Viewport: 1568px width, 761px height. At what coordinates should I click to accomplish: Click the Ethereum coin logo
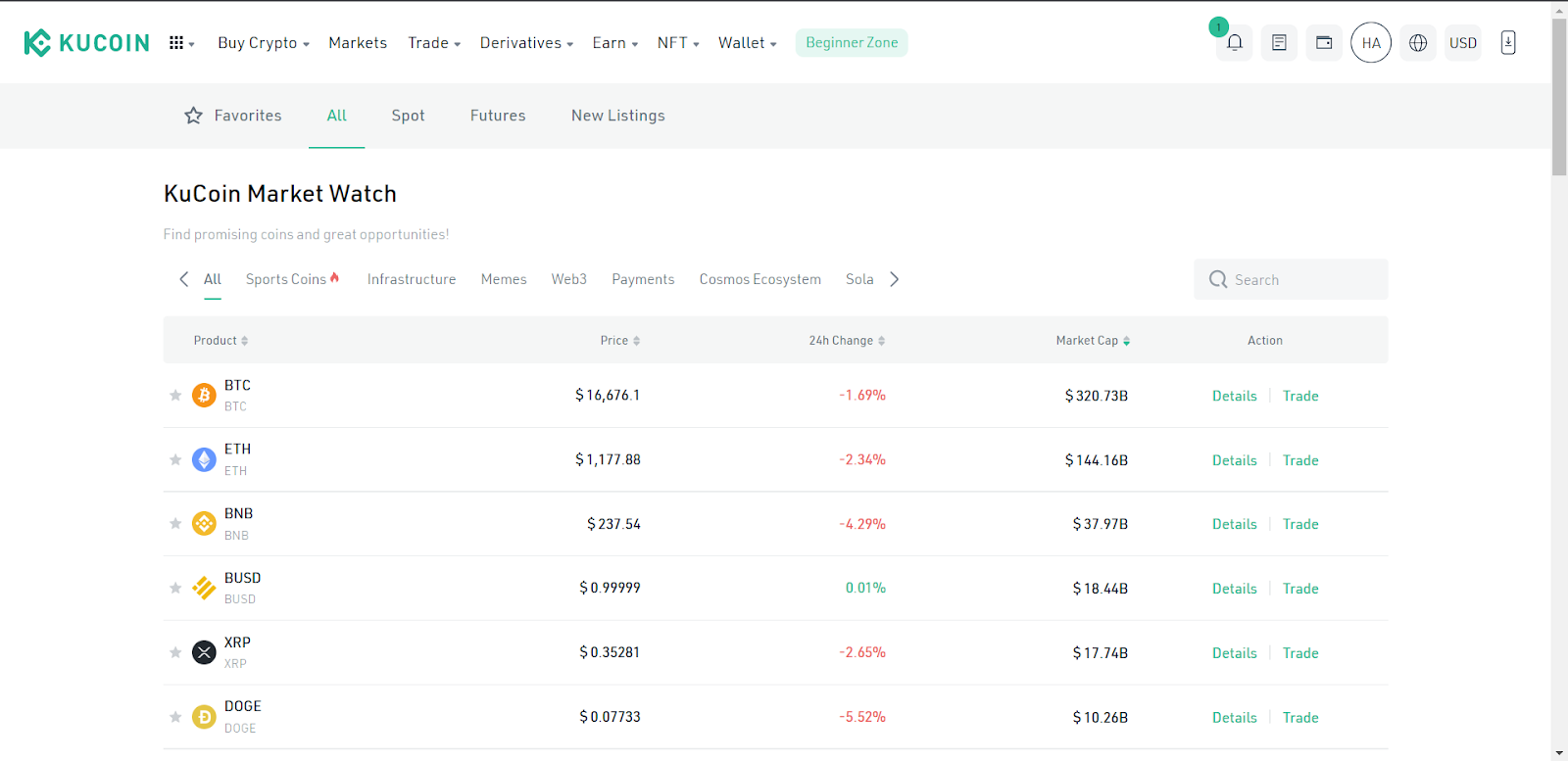204,459
